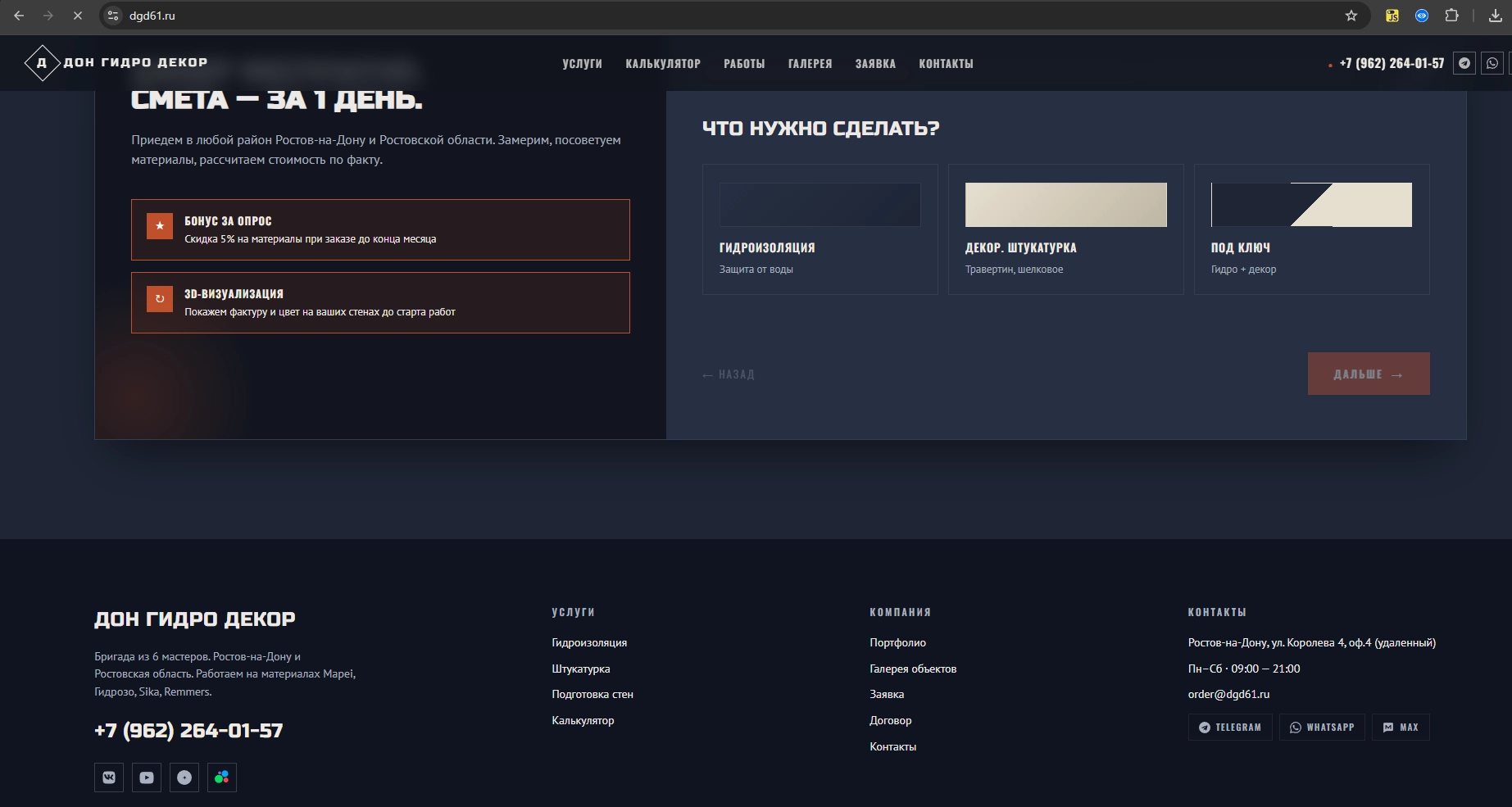Open footer link Гидроизоляция
Screen dimensions: 1512x807
589,643
